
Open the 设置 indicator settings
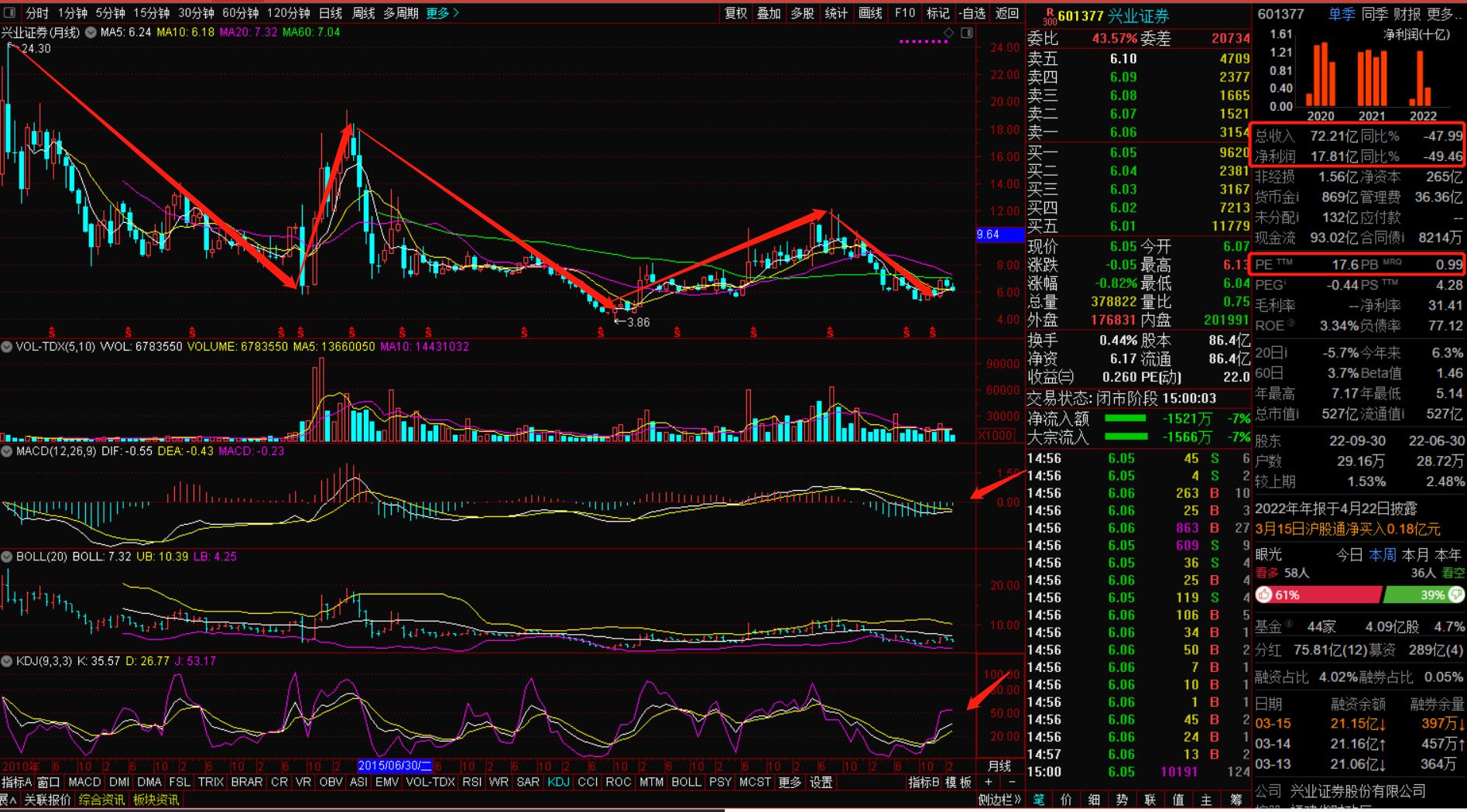(821, 783)
